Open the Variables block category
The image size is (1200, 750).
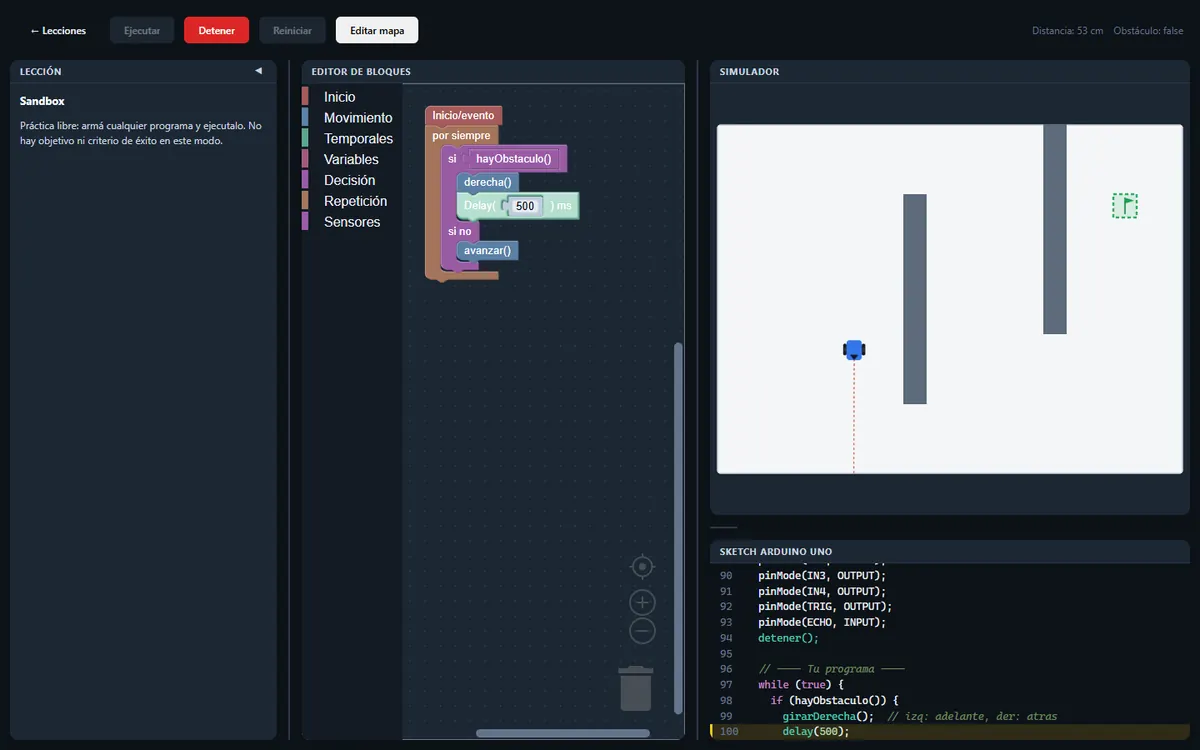351,159
